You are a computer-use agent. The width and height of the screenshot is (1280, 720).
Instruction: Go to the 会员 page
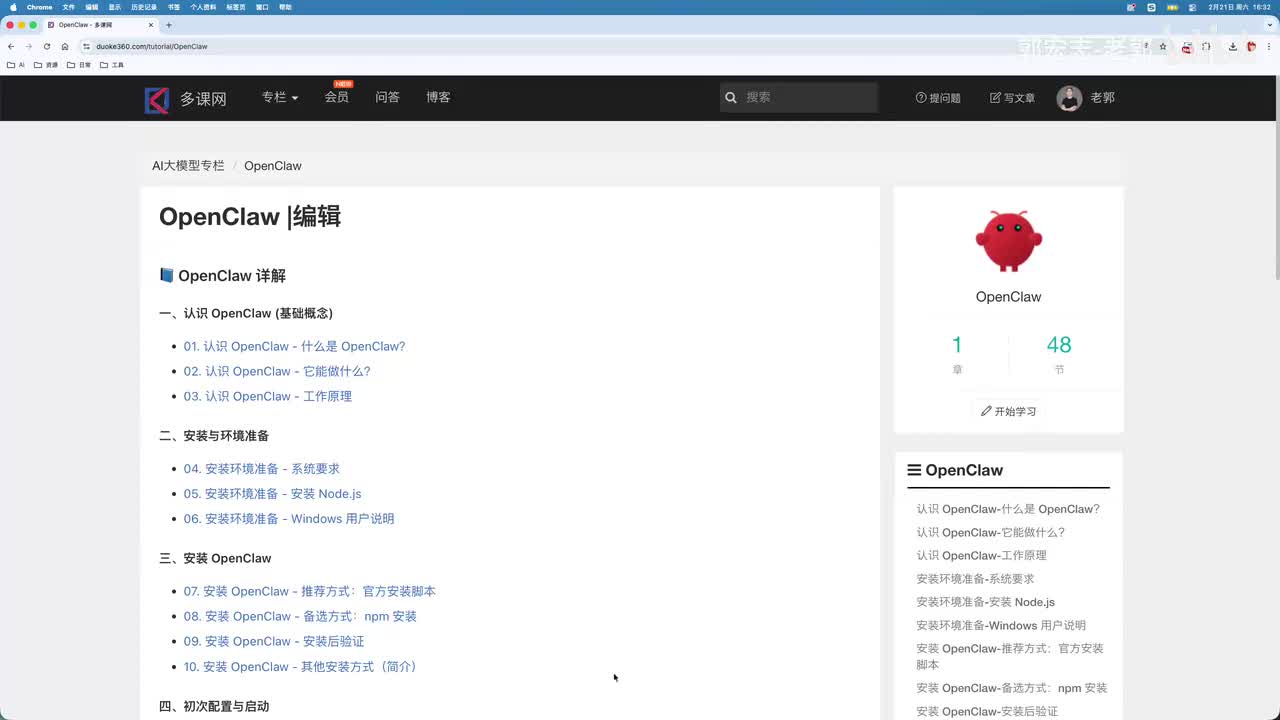tap(337, 97)
